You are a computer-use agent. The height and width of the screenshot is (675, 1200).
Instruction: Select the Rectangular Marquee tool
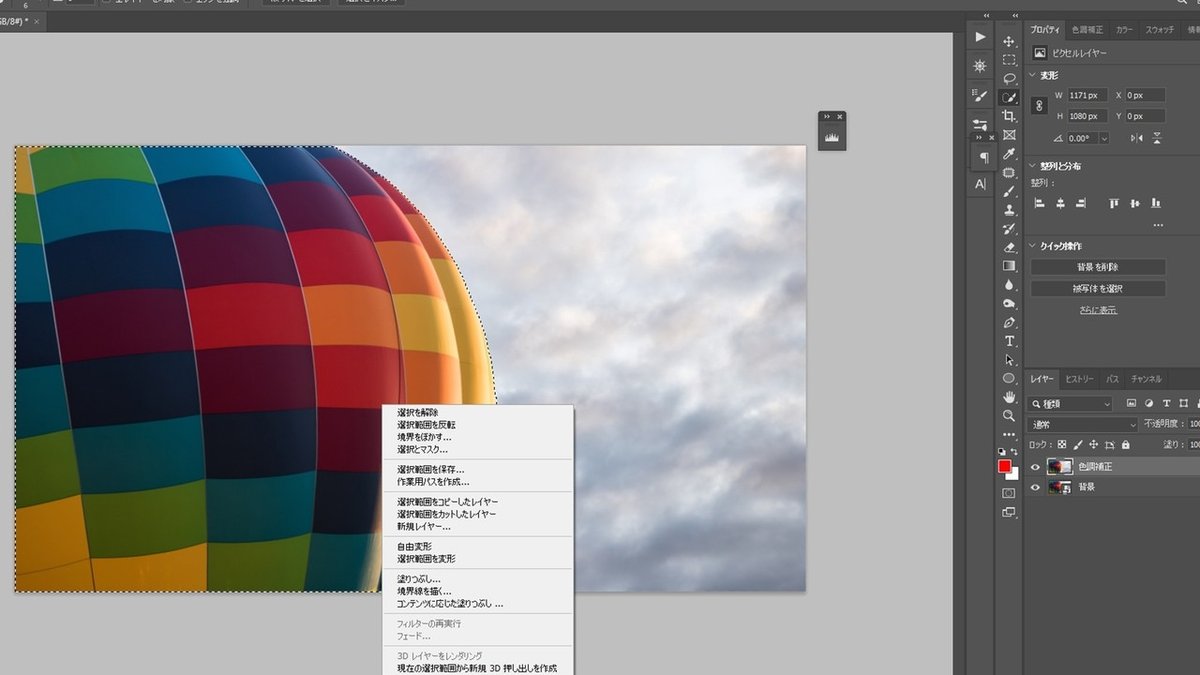tap(1009, 60)
